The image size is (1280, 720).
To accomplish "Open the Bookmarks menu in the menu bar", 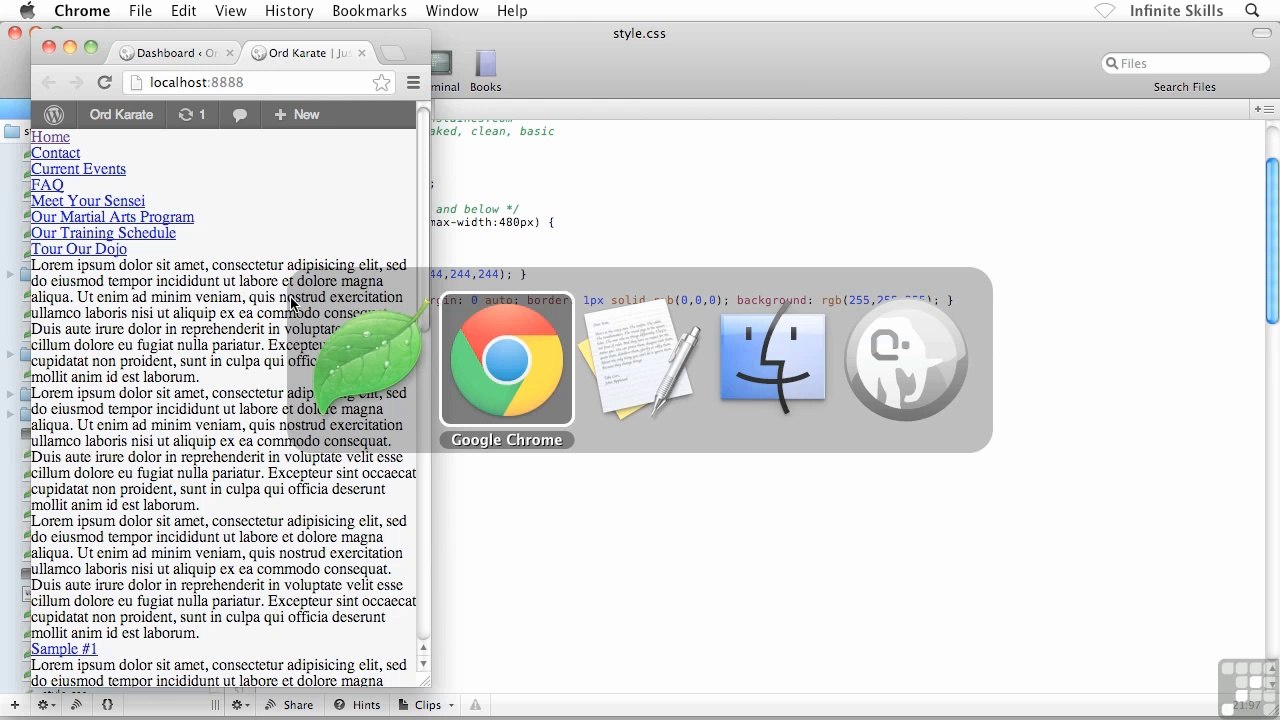I will (x=369, y=11).
